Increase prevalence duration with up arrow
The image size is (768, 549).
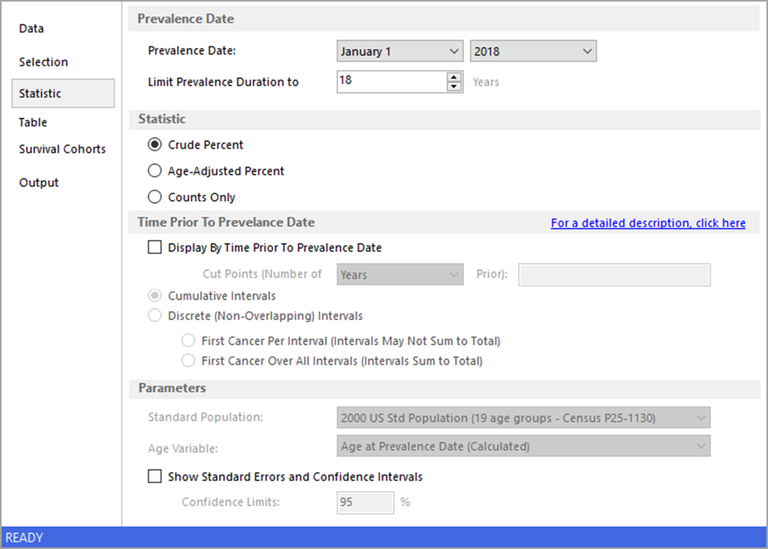[x=455, y=77]
